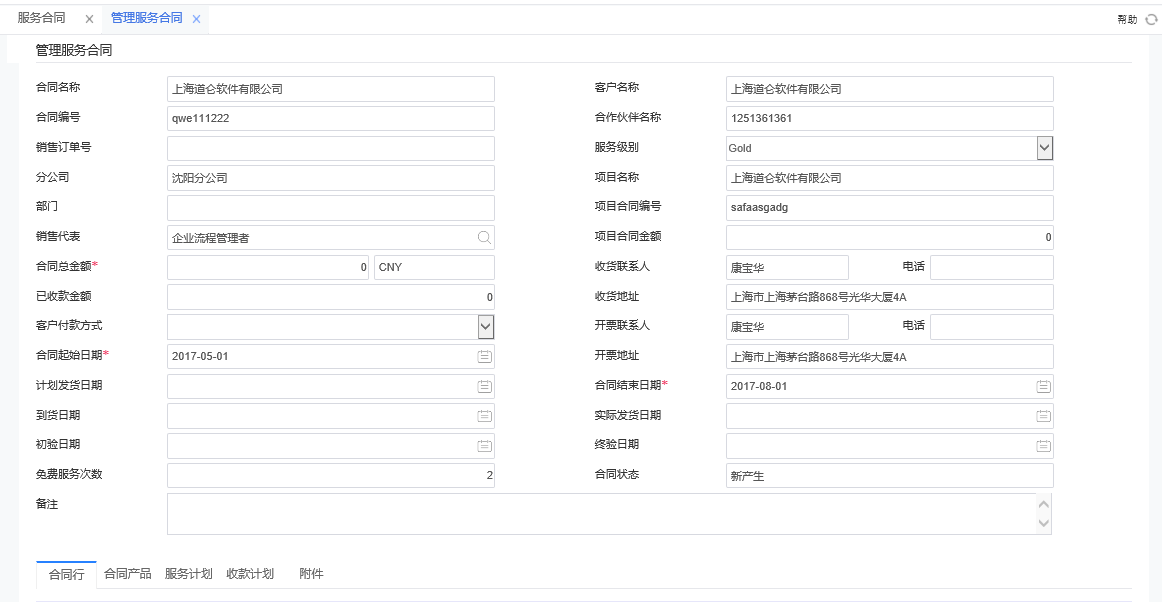Open the calendar picker for 合同结束日期
The width and height of the screenshot is (1162, 602).
[1043, 386]
